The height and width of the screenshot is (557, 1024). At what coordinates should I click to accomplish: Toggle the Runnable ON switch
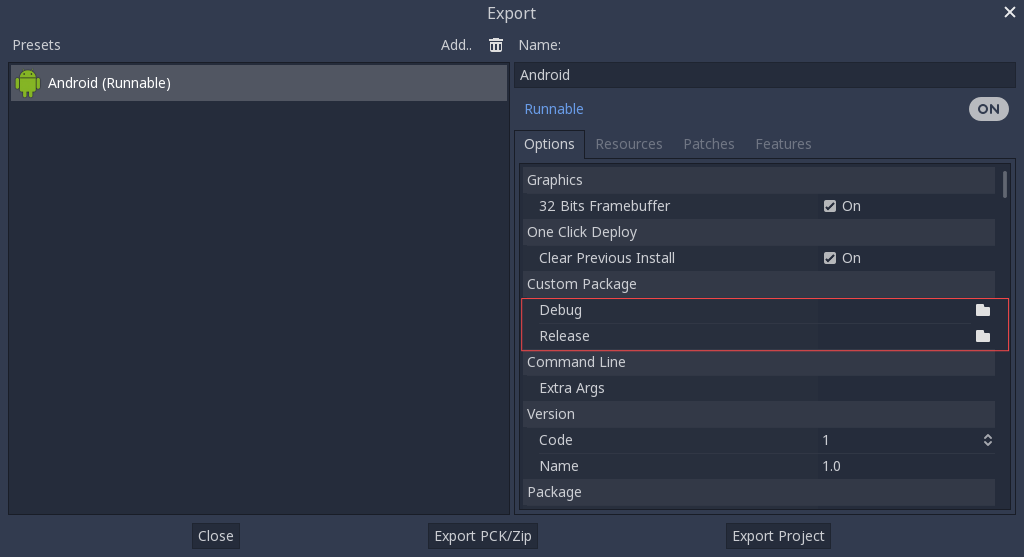988,109
